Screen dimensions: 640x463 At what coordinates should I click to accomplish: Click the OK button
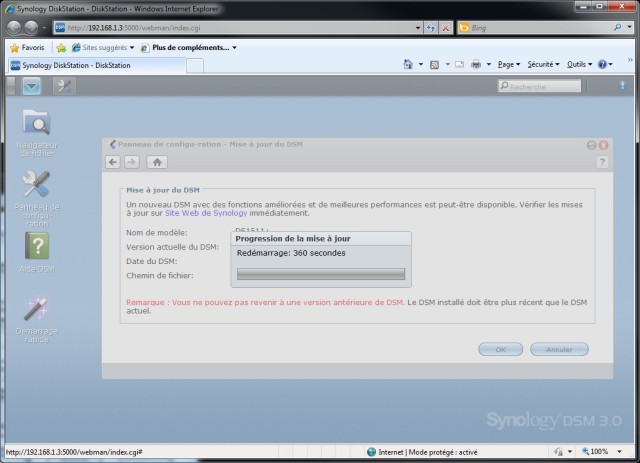point(500,349)
